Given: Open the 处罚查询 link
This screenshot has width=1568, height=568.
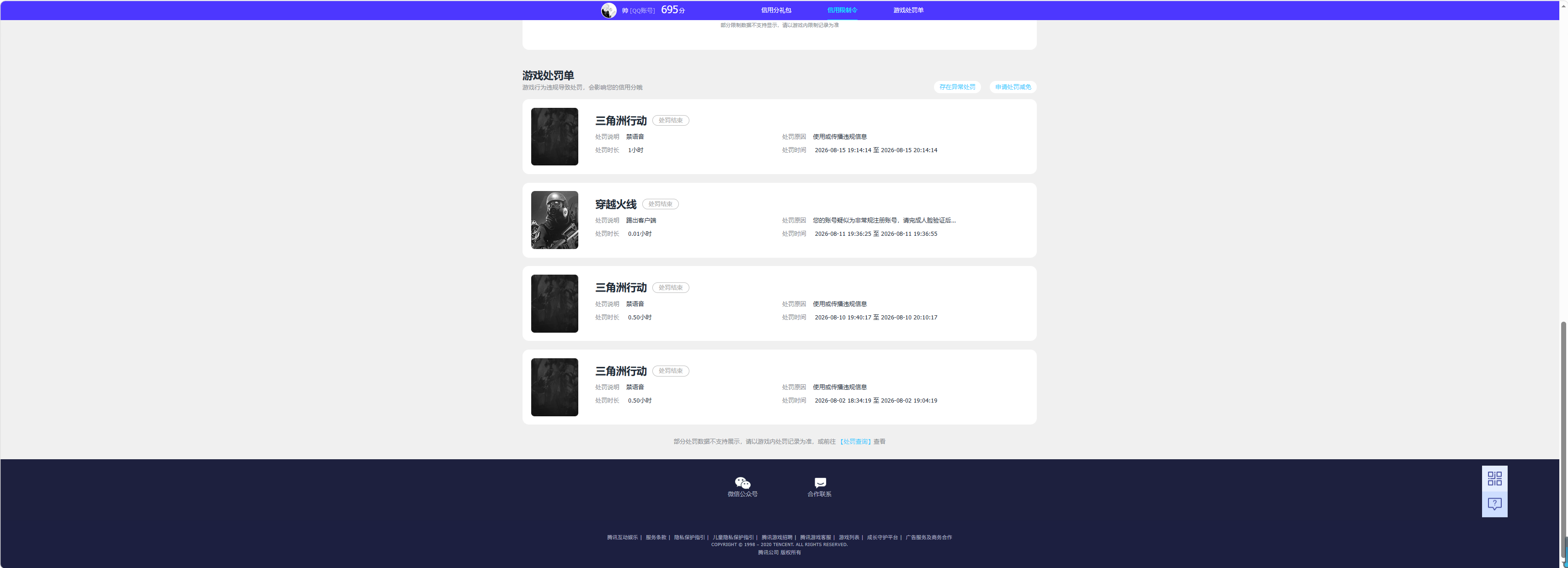Looking at the screenshot, I should coord(856,441).
